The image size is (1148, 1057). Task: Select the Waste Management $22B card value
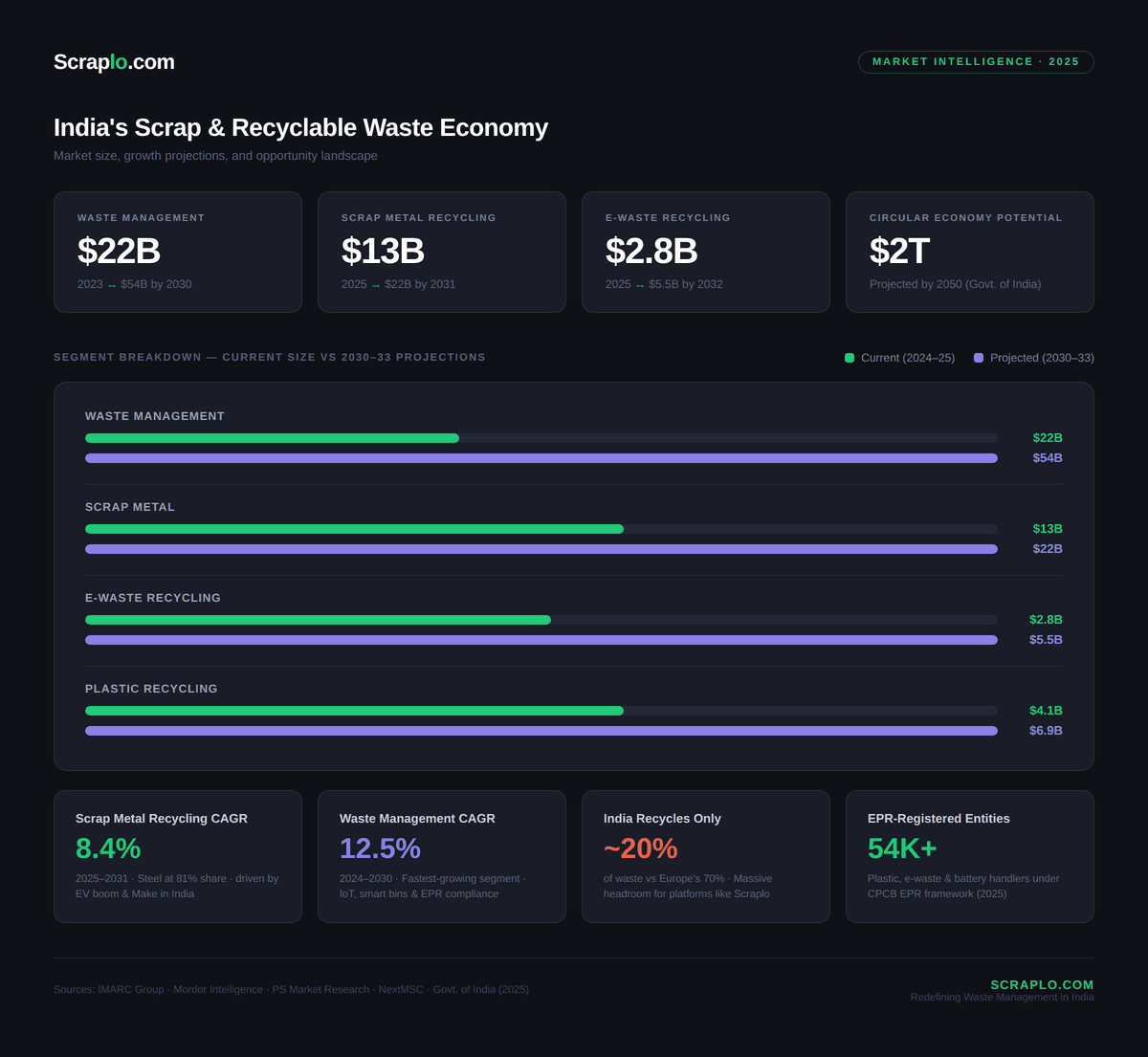click(119, 251)
